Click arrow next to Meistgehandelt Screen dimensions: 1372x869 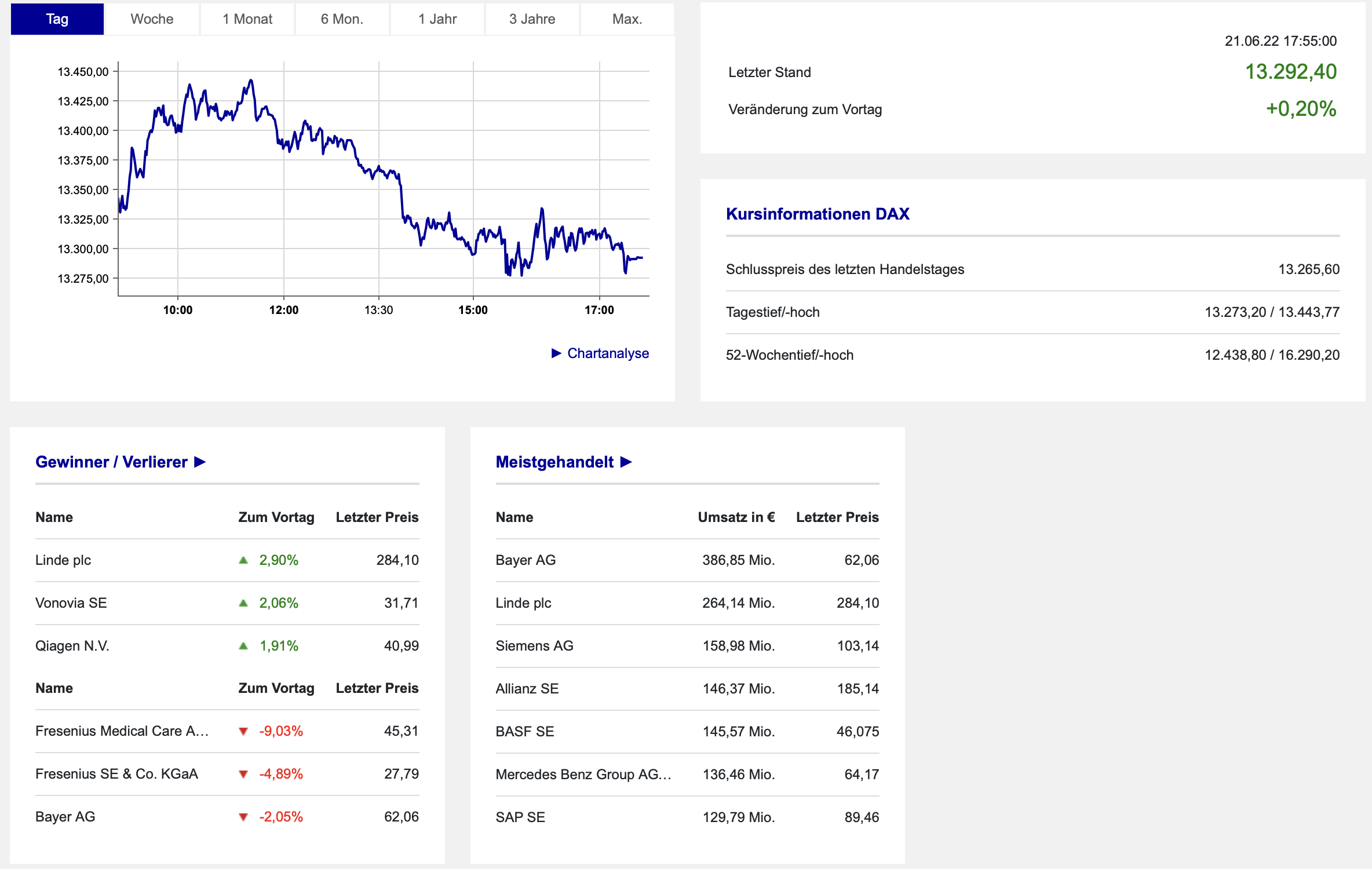tap(626, 462)
